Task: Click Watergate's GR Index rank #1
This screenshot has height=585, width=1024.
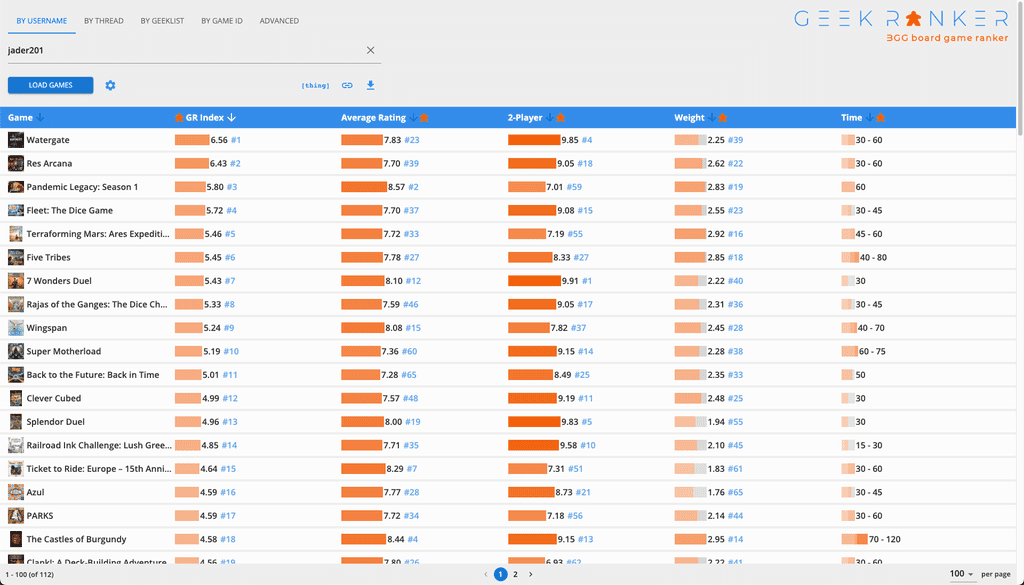Action: click(x=236, y=140)
